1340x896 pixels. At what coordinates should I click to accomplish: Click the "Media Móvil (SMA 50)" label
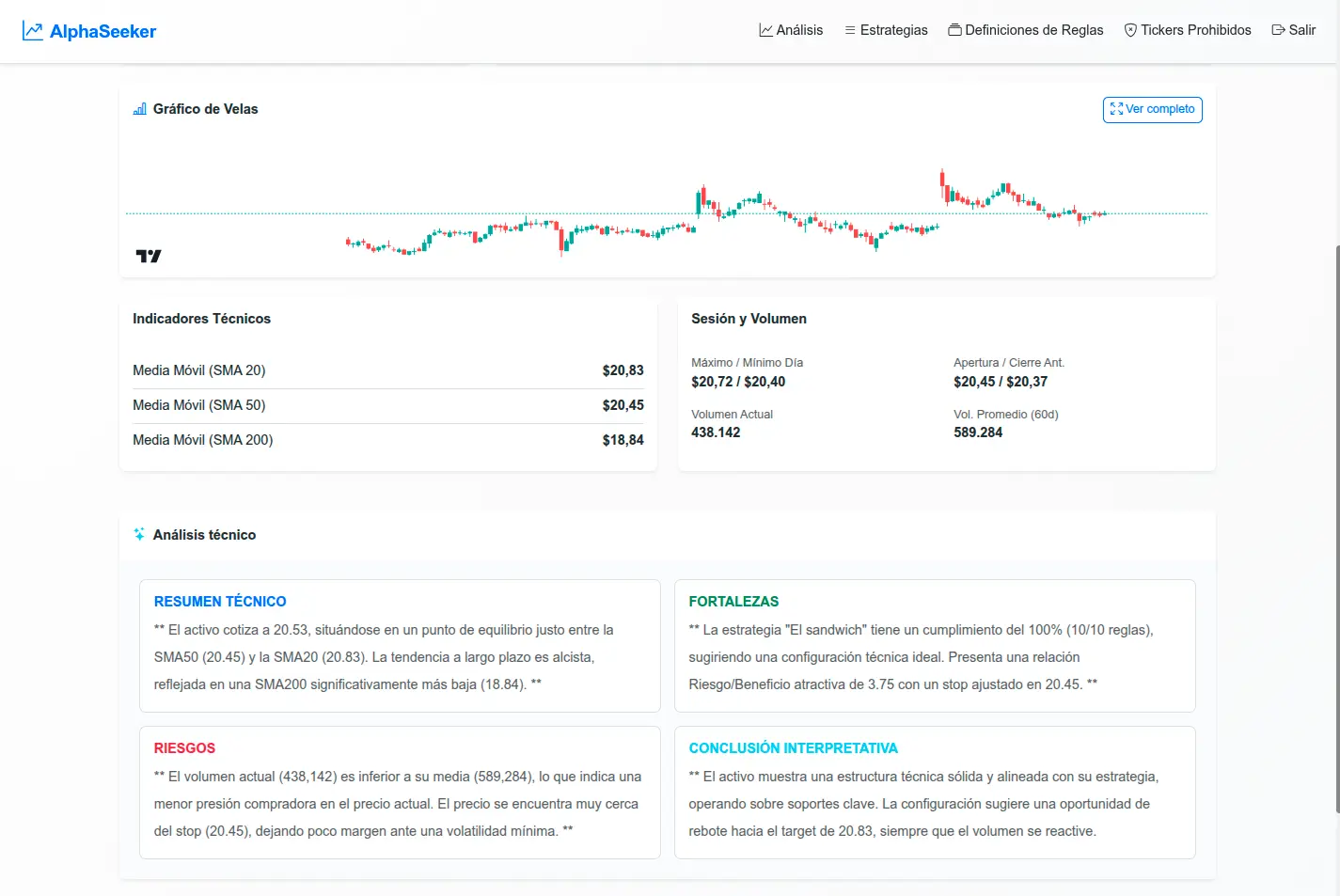point(199,405)
